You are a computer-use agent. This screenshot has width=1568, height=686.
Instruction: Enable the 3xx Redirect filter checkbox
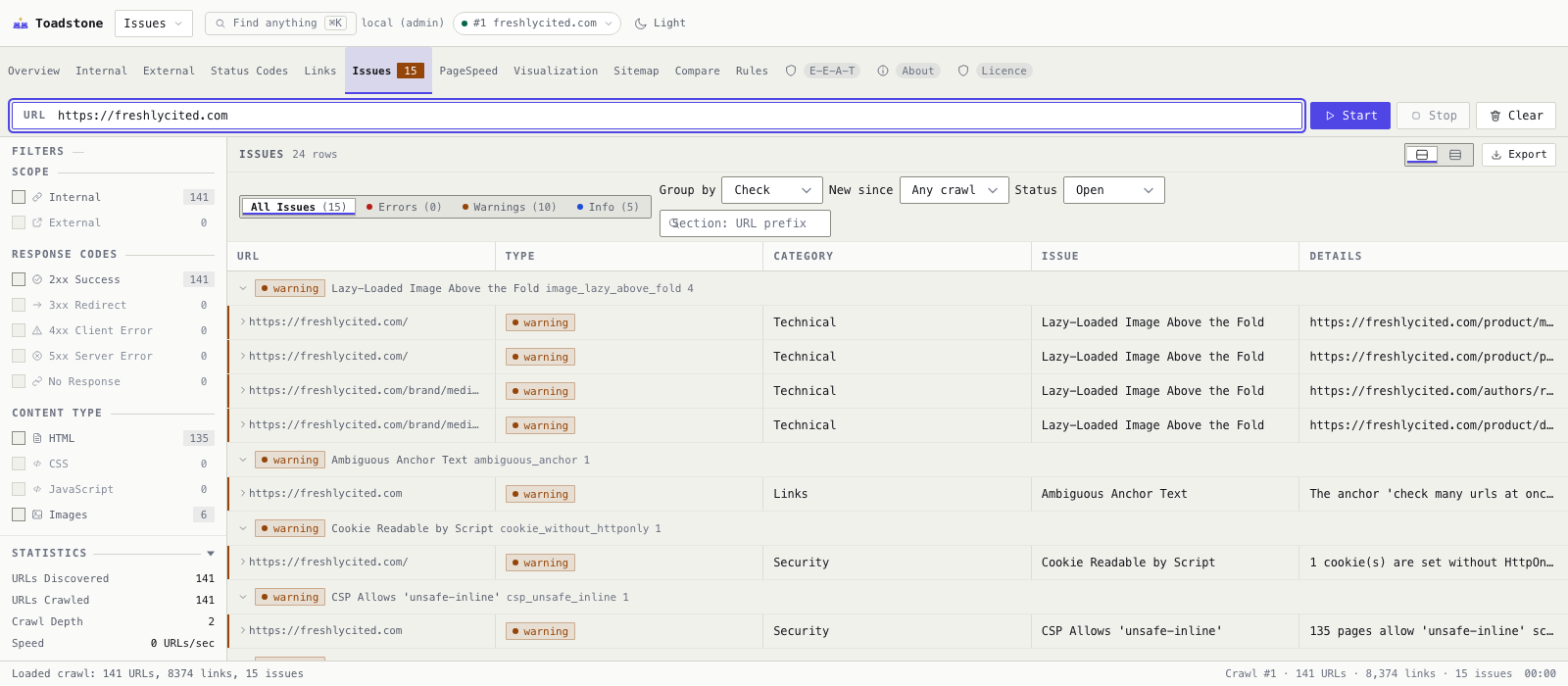point(19,305)
